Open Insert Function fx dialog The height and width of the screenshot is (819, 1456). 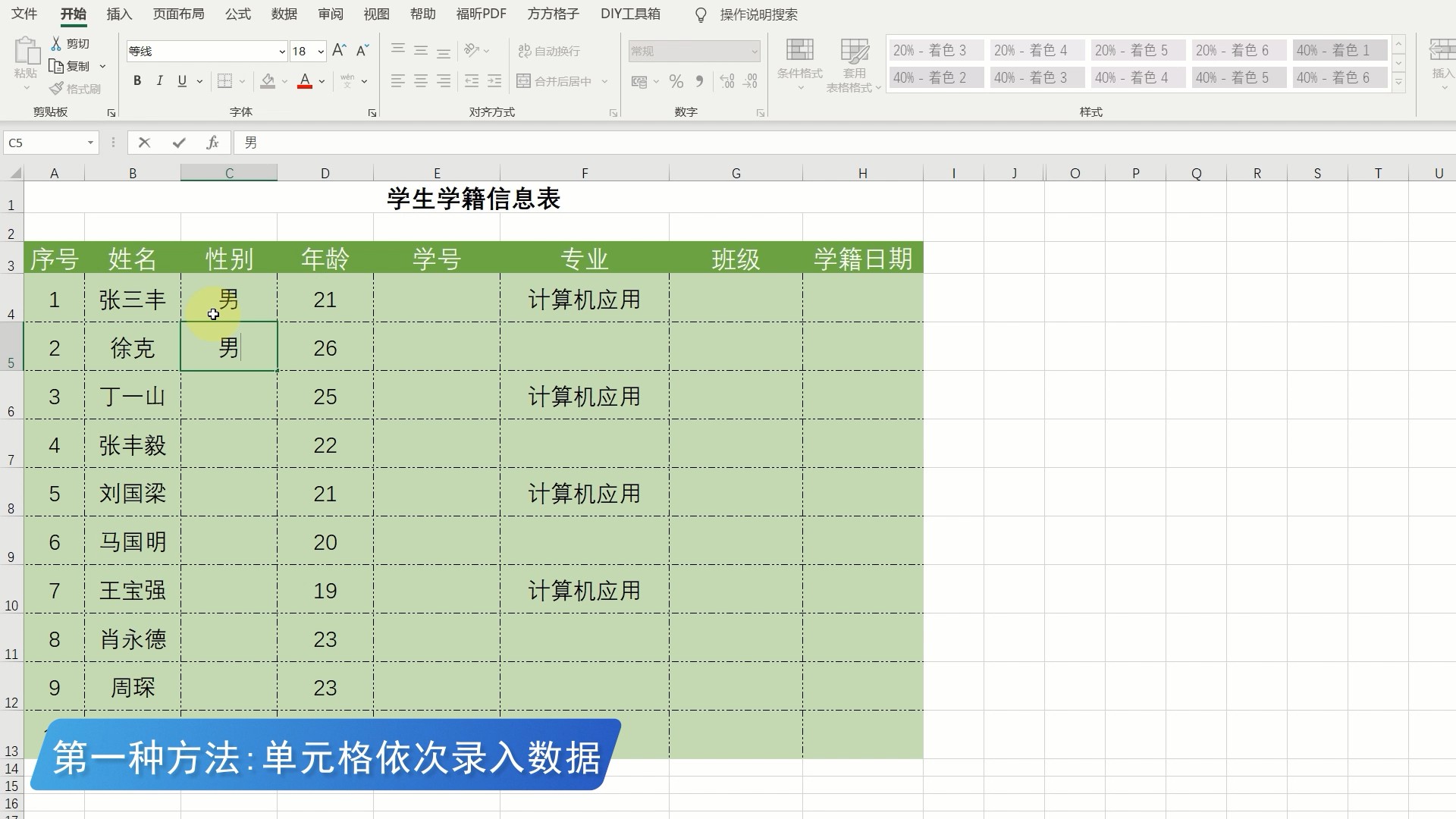coord(212,143)
